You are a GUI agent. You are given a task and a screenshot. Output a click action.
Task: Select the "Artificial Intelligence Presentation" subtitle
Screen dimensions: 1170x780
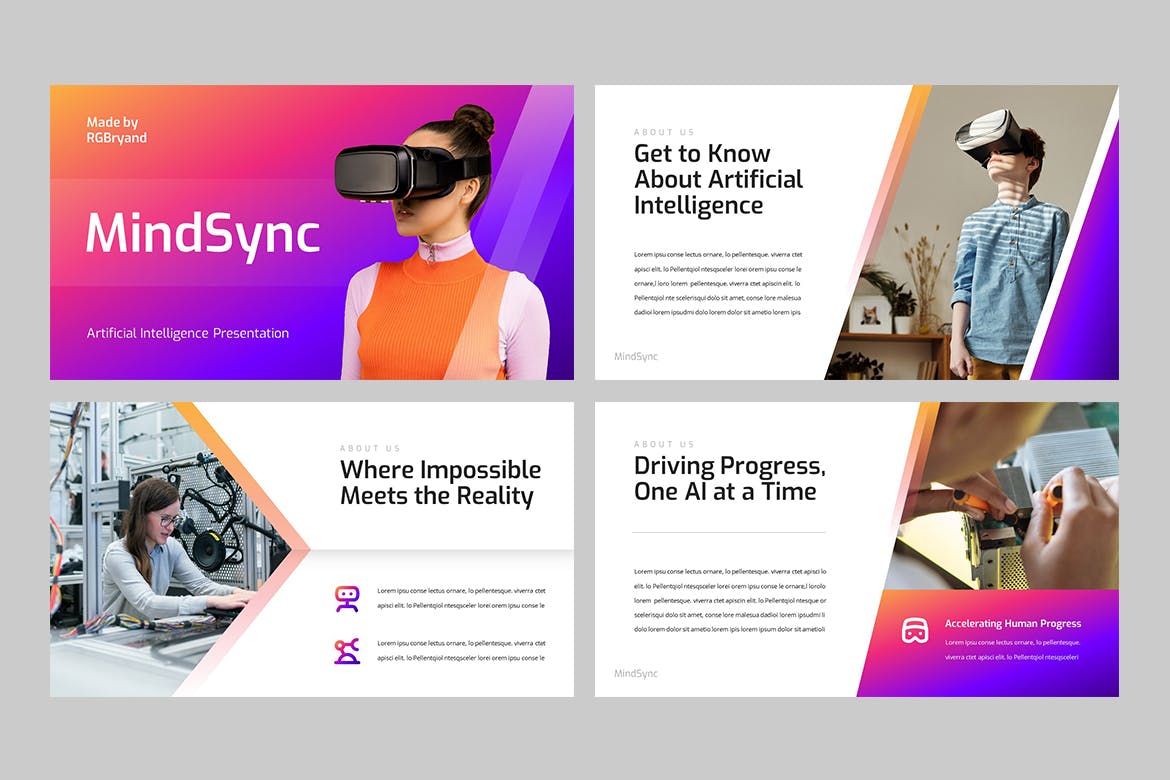188,333
